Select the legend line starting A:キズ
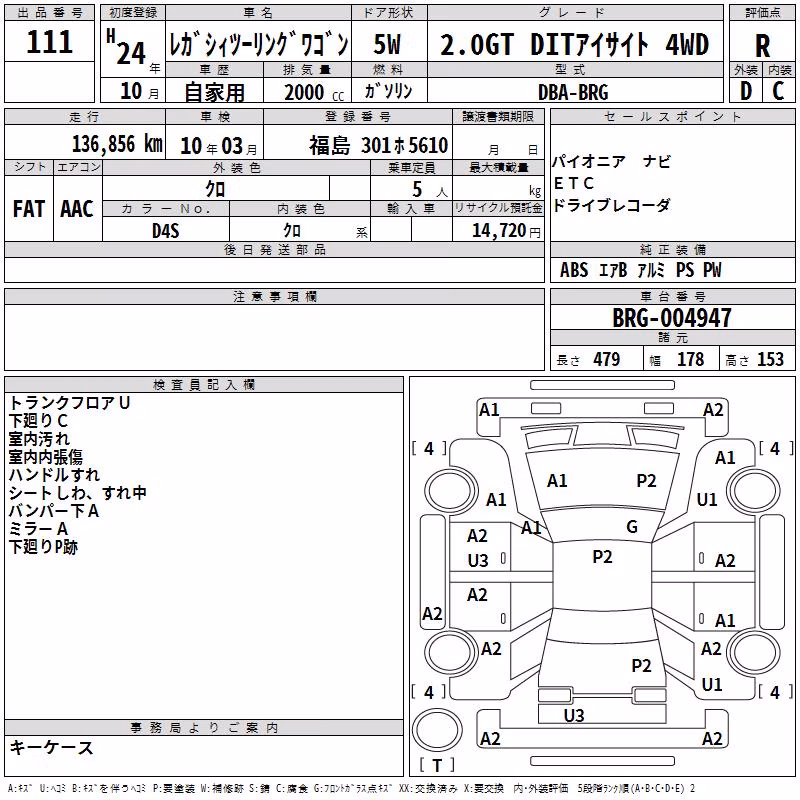The width and height of the screenshot is (800, 800). click(x=351, y=789)
